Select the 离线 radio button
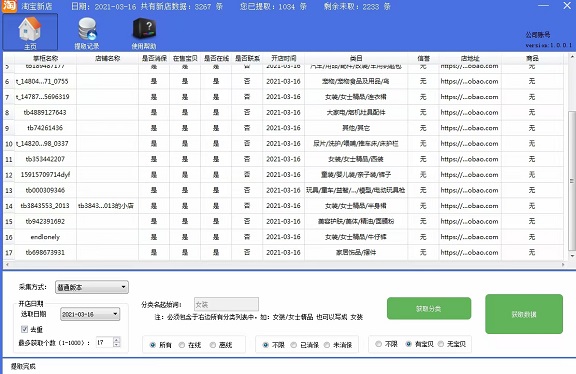This screenshot has width=576, height=374. [213, 345]
